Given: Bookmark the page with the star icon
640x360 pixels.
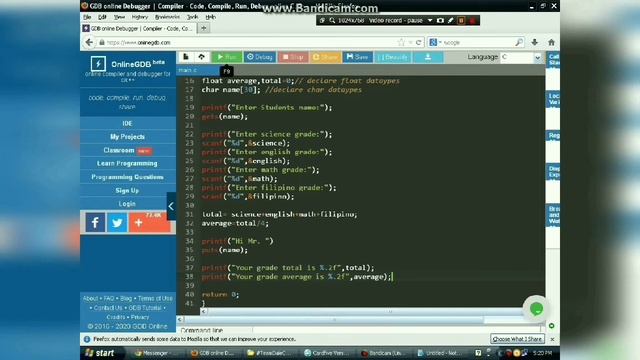Looking at the screenshot, I should (x=401, y=42).
